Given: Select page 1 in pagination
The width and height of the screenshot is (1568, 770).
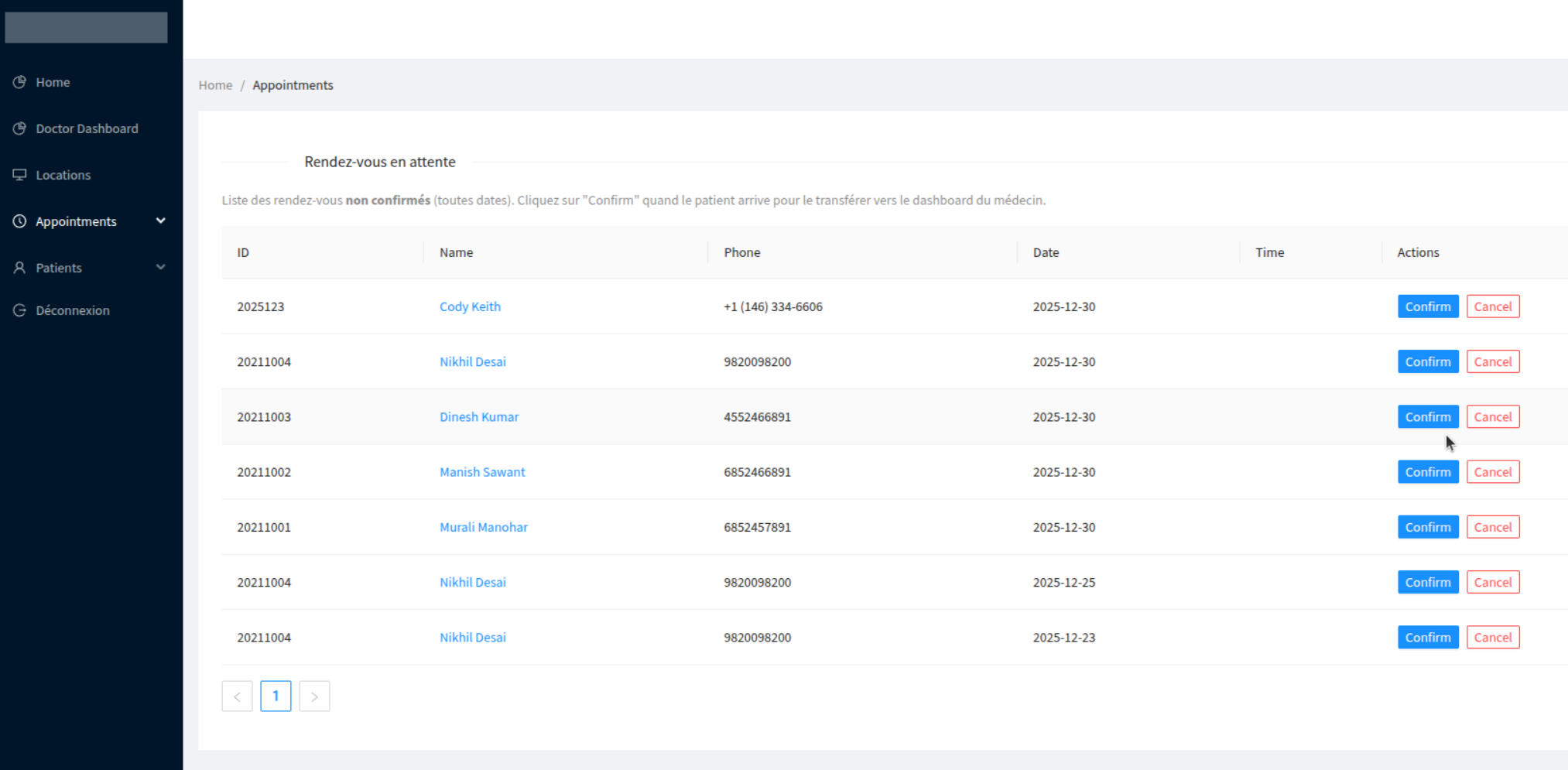Looking at the screenshot, I should coord(276,696).
